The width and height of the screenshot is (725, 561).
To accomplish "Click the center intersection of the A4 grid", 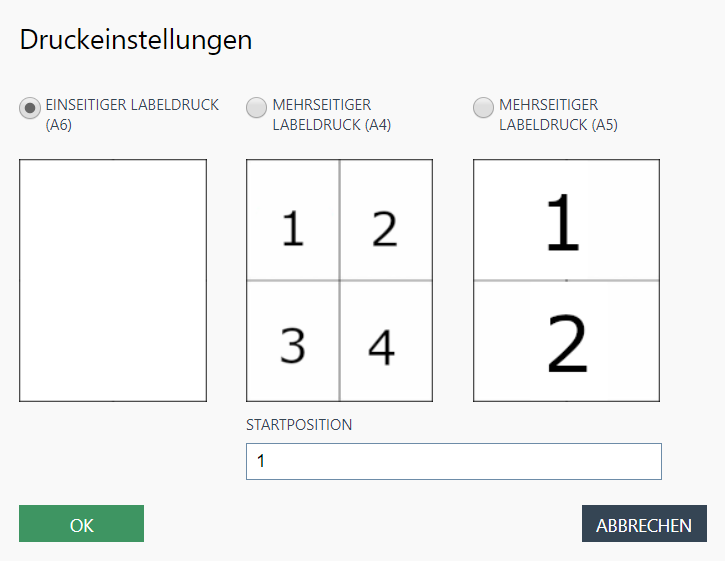I will (x=339, y=280).
